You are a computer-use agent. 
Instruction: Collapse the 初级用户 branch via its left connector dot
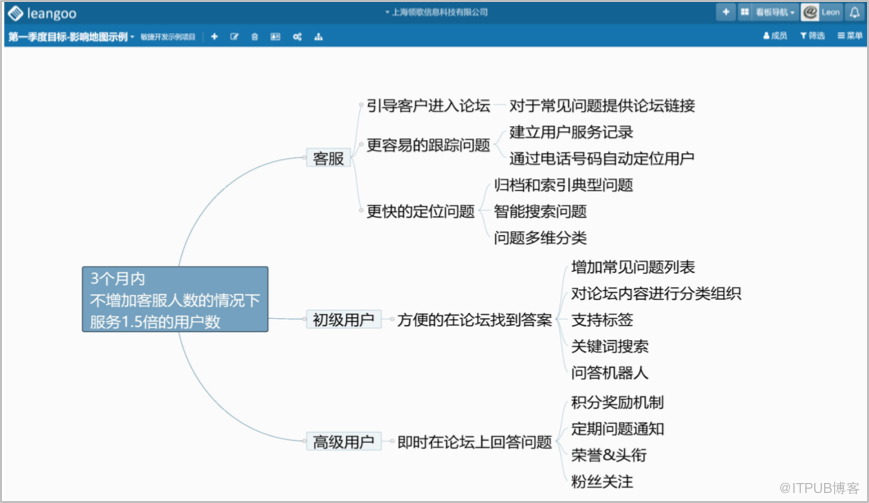click(x=304, y=319)
